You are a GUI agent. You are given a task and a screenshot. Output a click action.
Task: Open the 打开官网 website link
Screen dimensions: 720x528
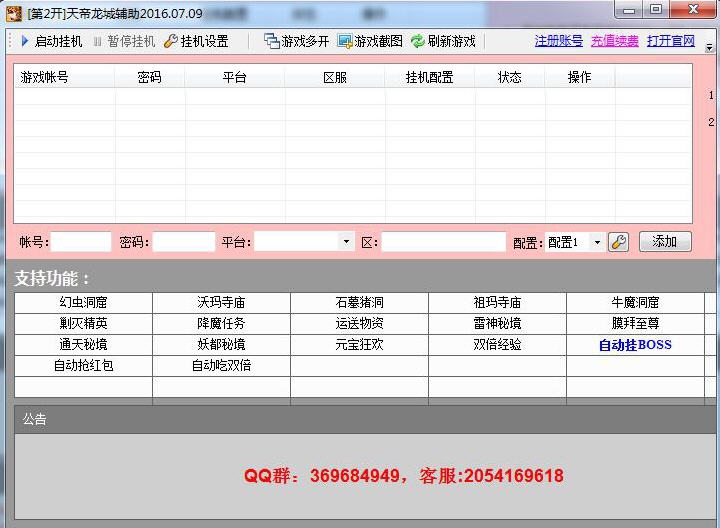tap(670, 41)
